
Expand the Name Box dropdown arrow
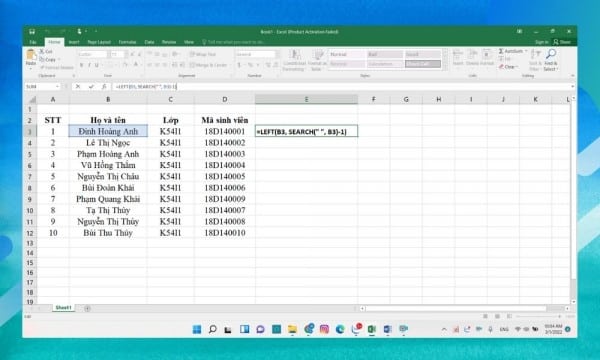click(x=57, y=87)
